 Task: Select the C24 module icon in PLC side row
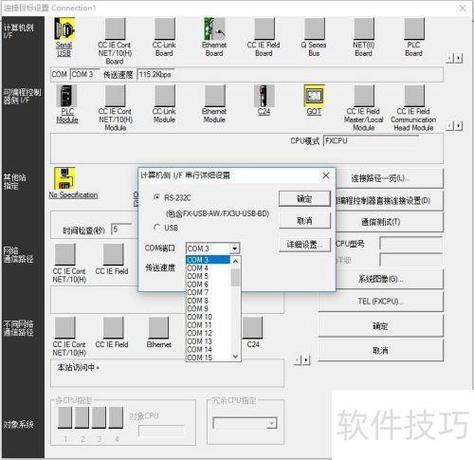click(264, 96)
